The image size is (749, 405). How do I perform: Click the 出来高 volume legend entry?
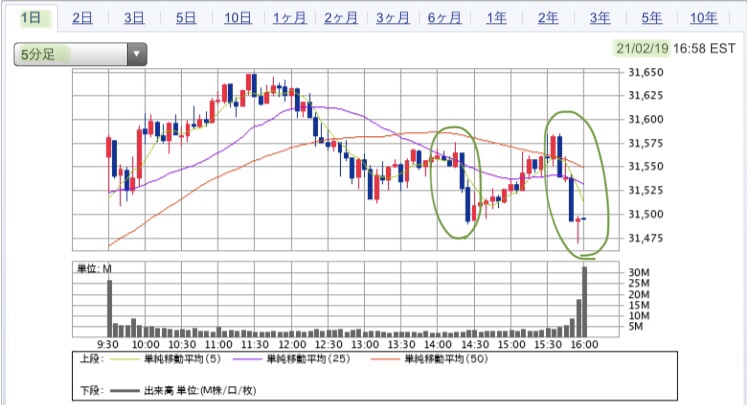[x=200, y=391]
